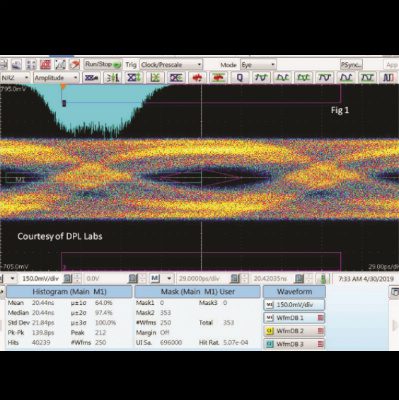Click the 150.0mV/div vertical scale field

[x=41, y=278]
